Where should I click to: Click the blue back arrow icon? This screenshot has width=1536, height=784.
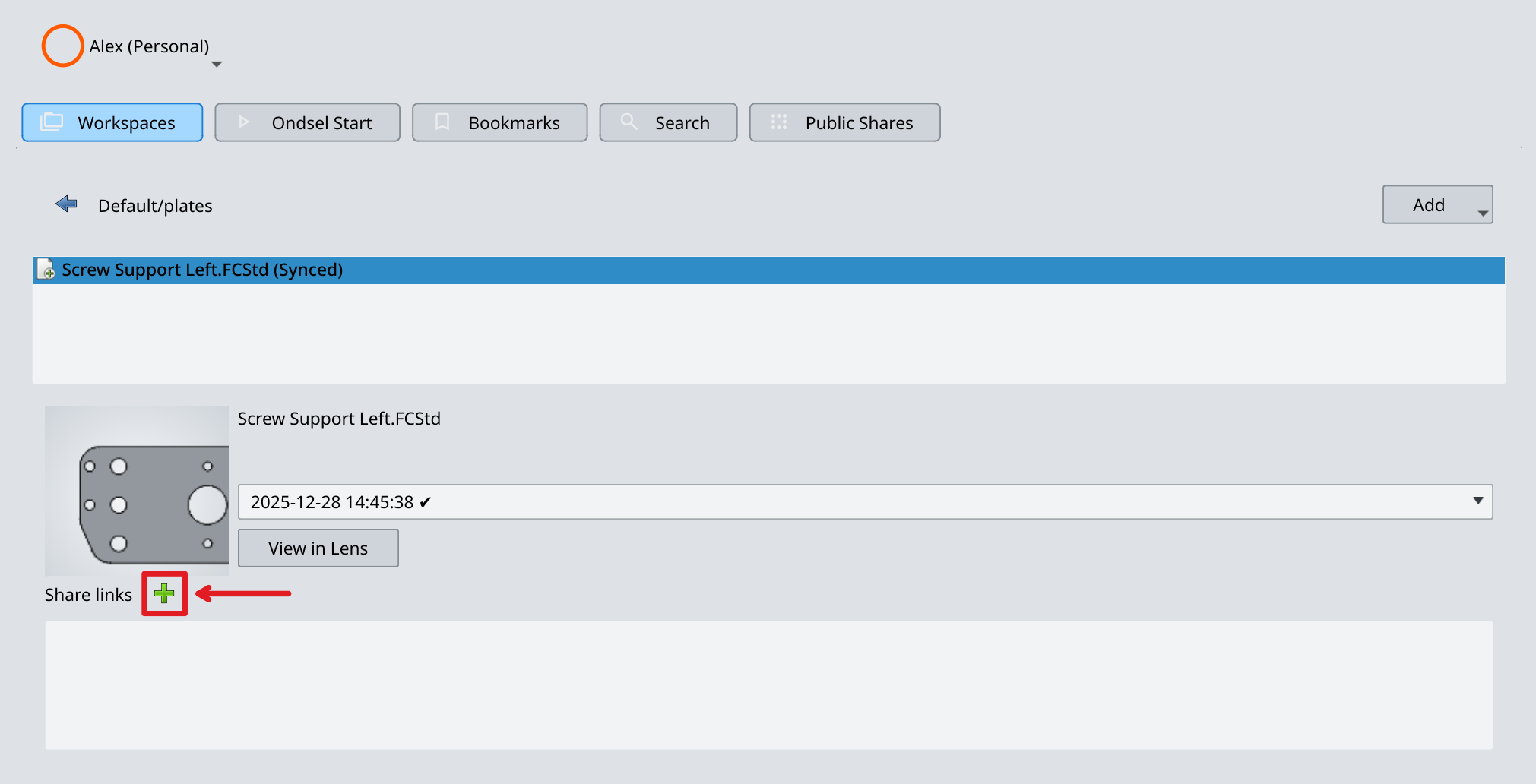pos(67,204)
